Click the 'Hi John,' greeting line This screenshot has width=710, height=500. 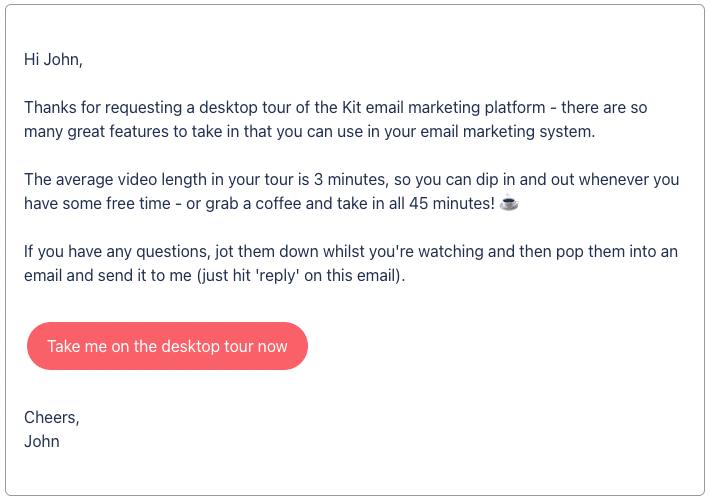[x=53, y=59]
